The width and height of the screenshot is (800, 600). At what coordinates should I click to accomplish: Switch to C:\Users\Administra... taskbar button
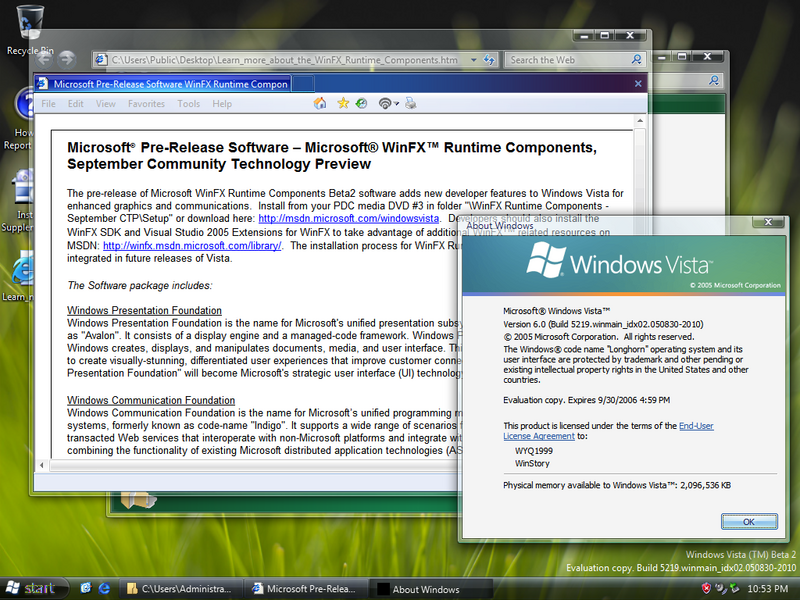(x=180, y=589)
